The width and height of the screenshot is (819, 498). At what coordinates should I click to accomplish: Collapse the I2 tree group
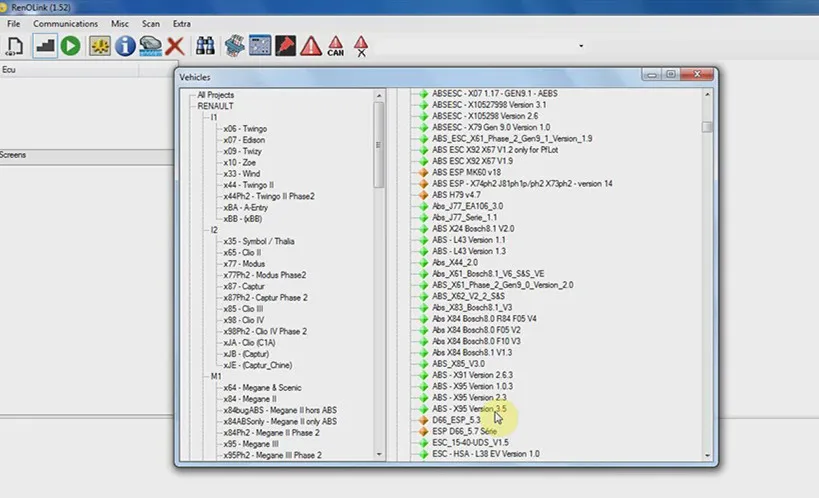(214, 230)
